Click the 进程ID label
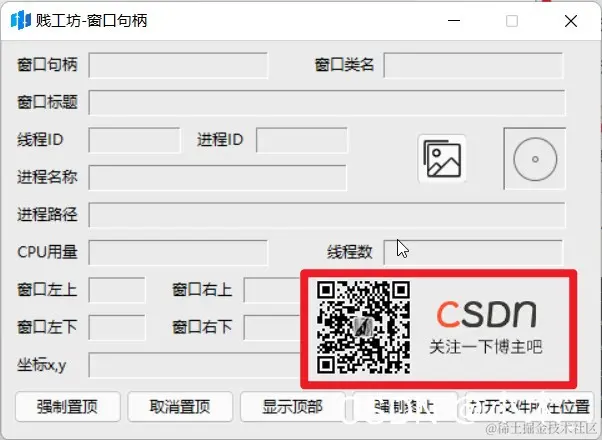This screenshot has height=440, width=602. 220,139
